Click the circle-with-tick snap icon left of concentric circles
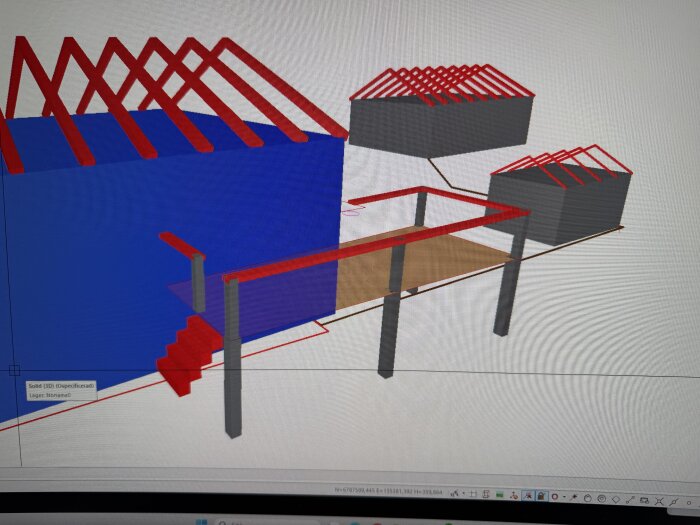Image resolution: width=700 pixels, height=525 pixels. click(588, 498)
